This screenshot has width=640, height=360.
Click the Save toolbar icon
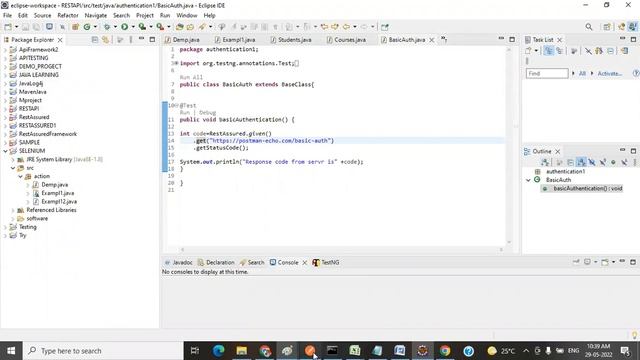point(25,27)
